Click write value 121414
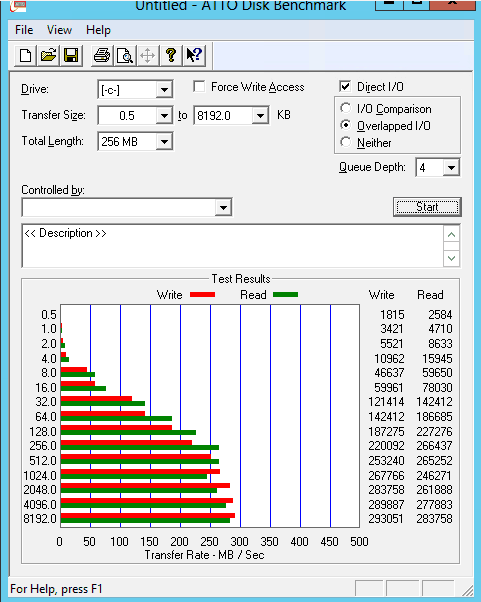 386,402
